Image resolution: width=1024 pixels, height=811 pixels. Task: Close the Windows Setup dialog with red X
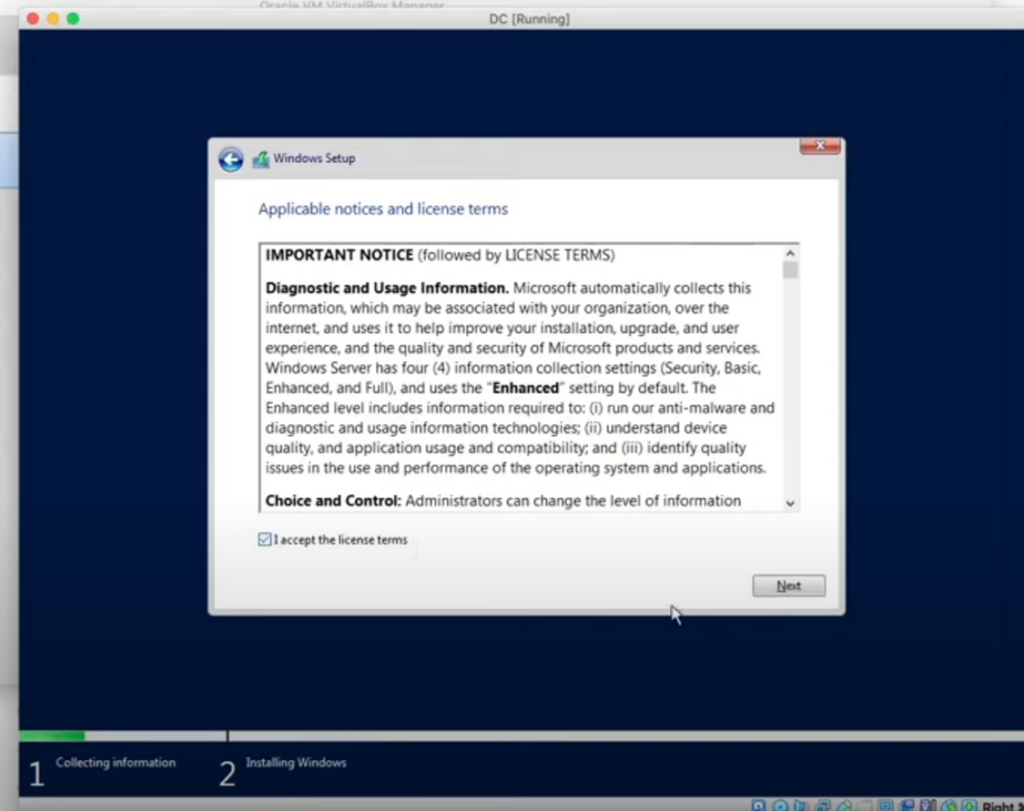820,146
